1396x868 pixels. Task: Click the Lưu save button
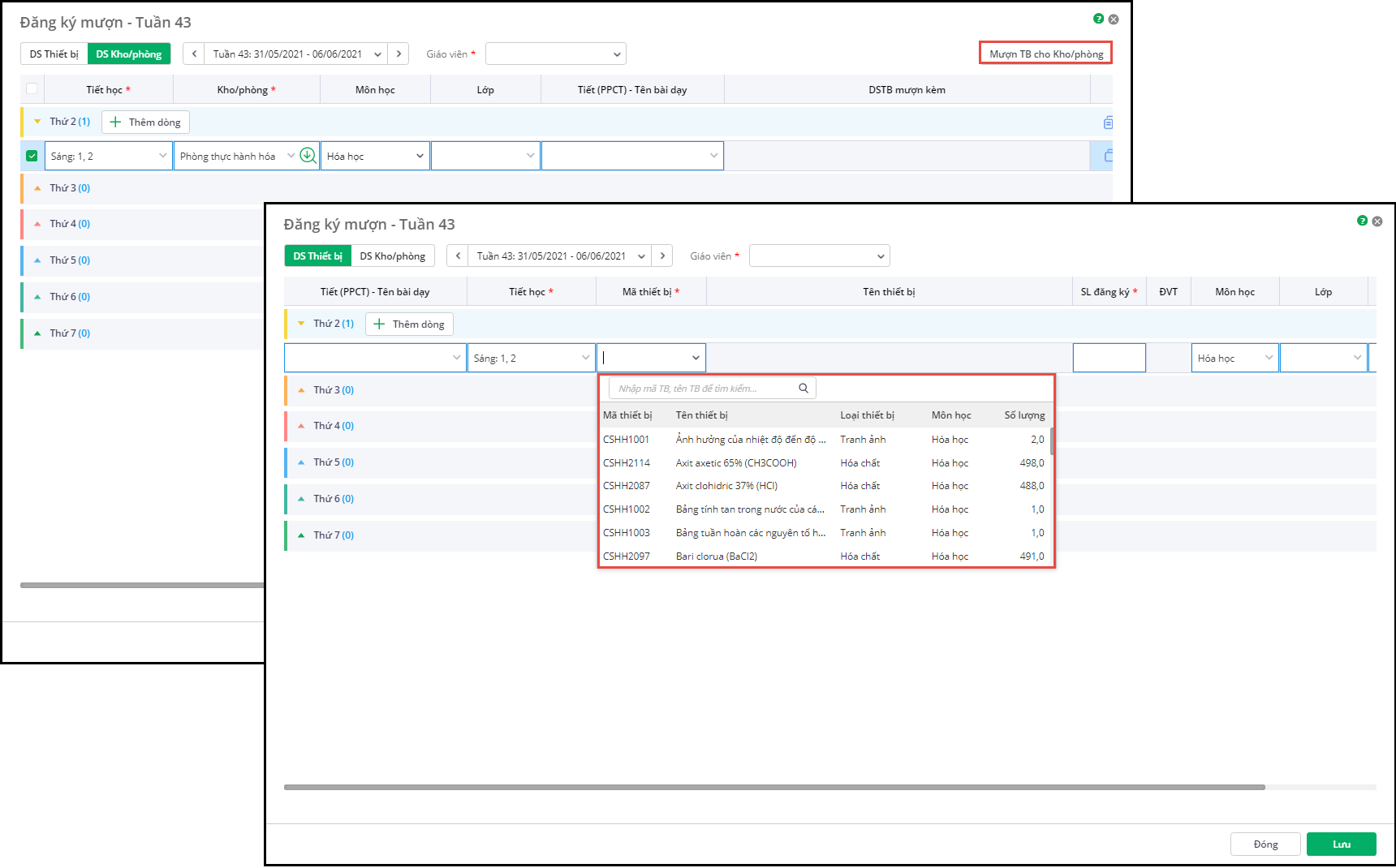1341,844
